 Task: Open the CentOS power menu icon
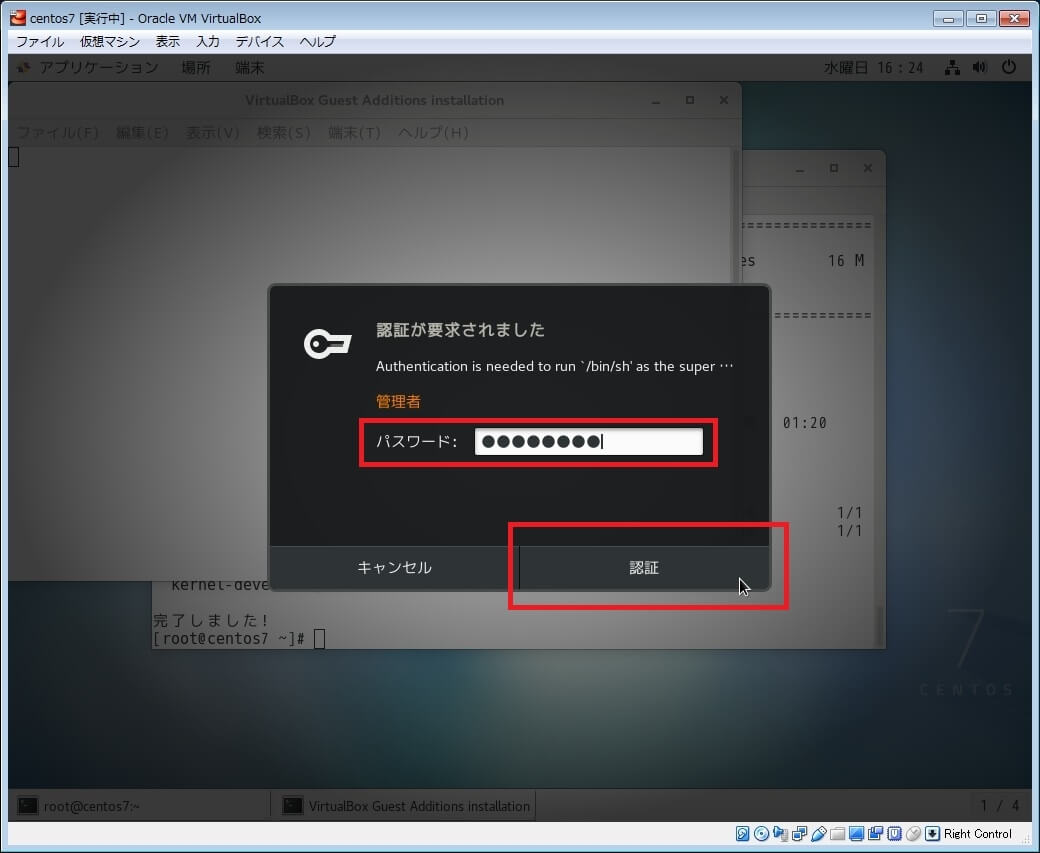[1008, 67]
